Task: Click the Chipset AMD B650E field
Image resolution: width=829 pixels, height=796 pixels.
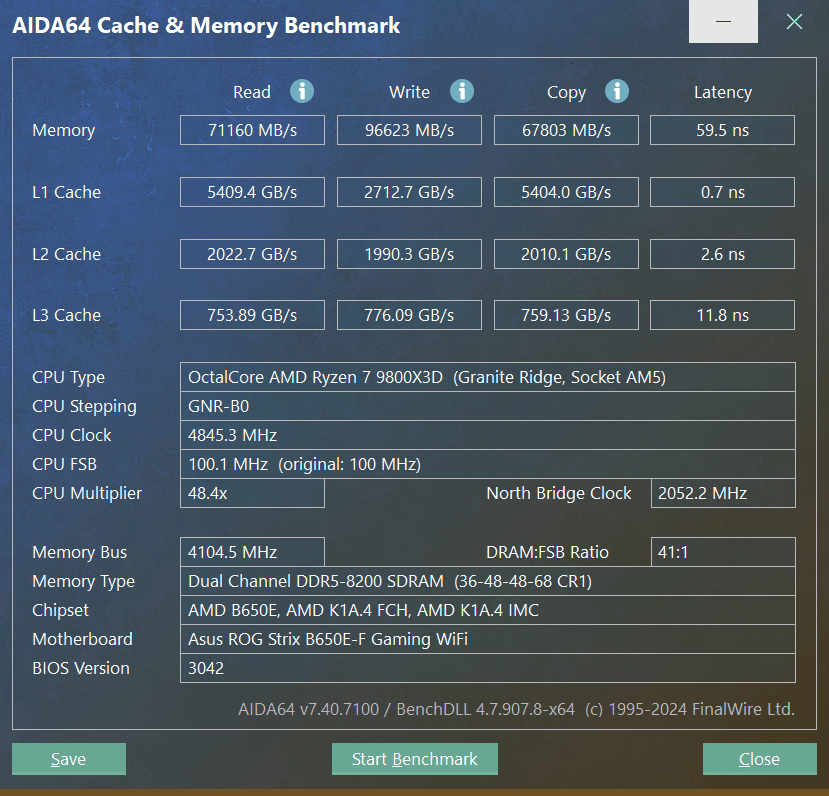Action: [487, 610]
